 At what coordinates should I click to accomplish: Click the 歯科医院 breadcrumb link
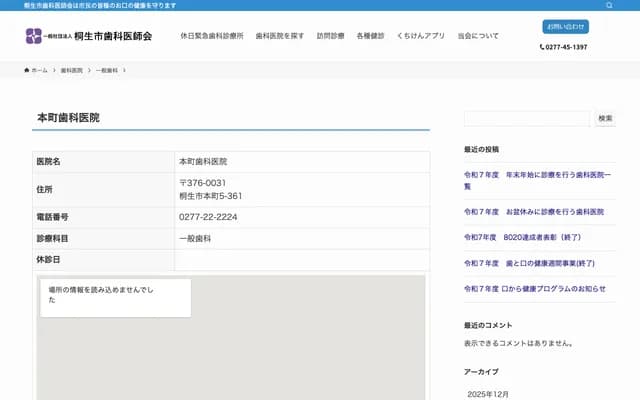click(71, 71)
